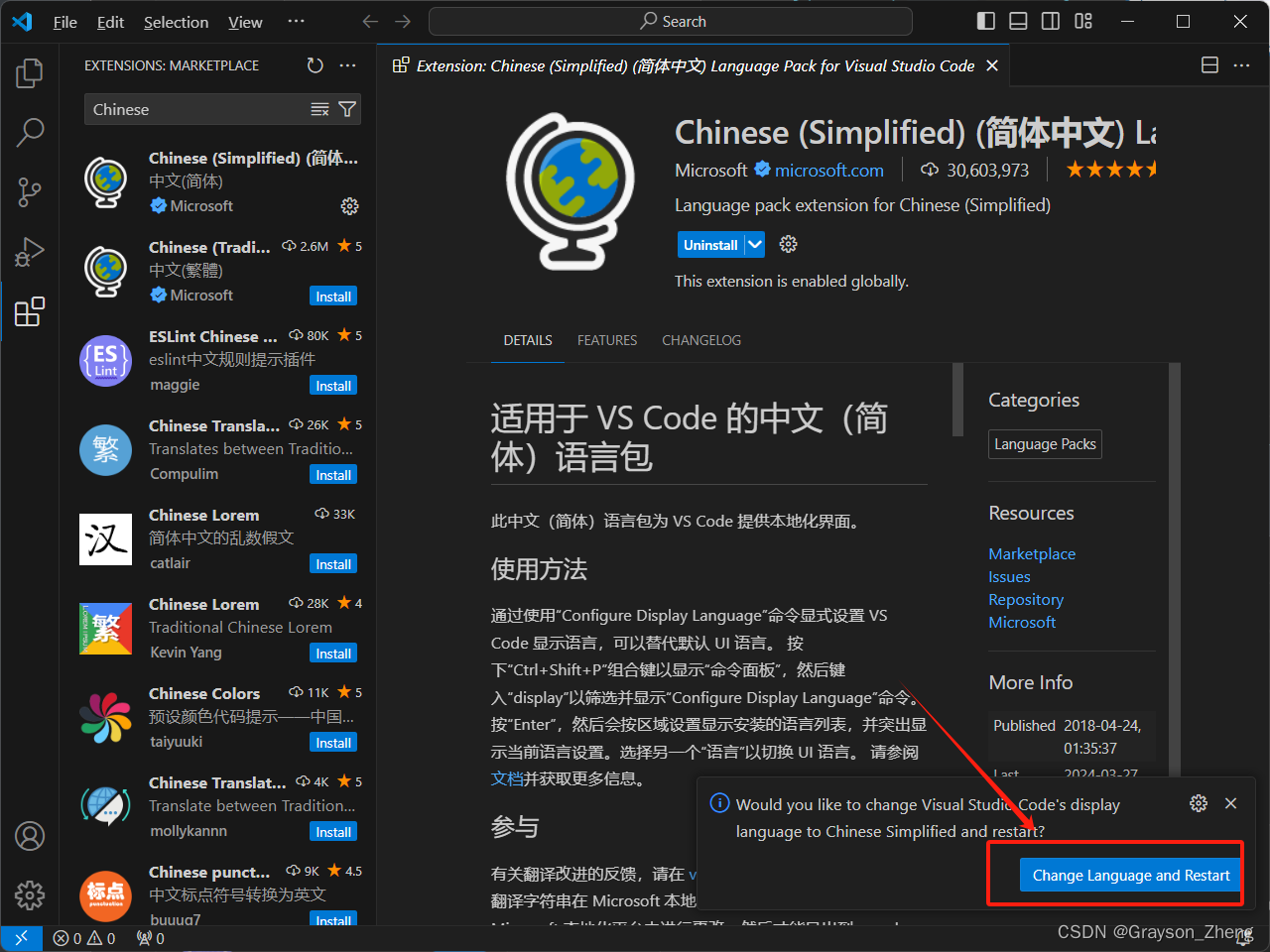Screen dimensions: 1270x952
Task: Select the Language Packs category tag
Action: click(1045, 444)
